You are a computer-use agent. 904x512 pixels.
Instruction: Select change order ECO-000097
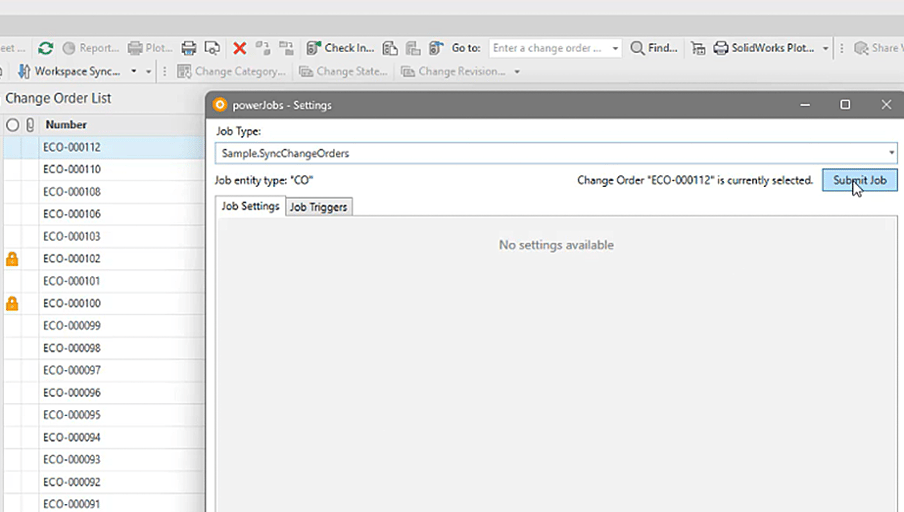click(x=71, y=370)
